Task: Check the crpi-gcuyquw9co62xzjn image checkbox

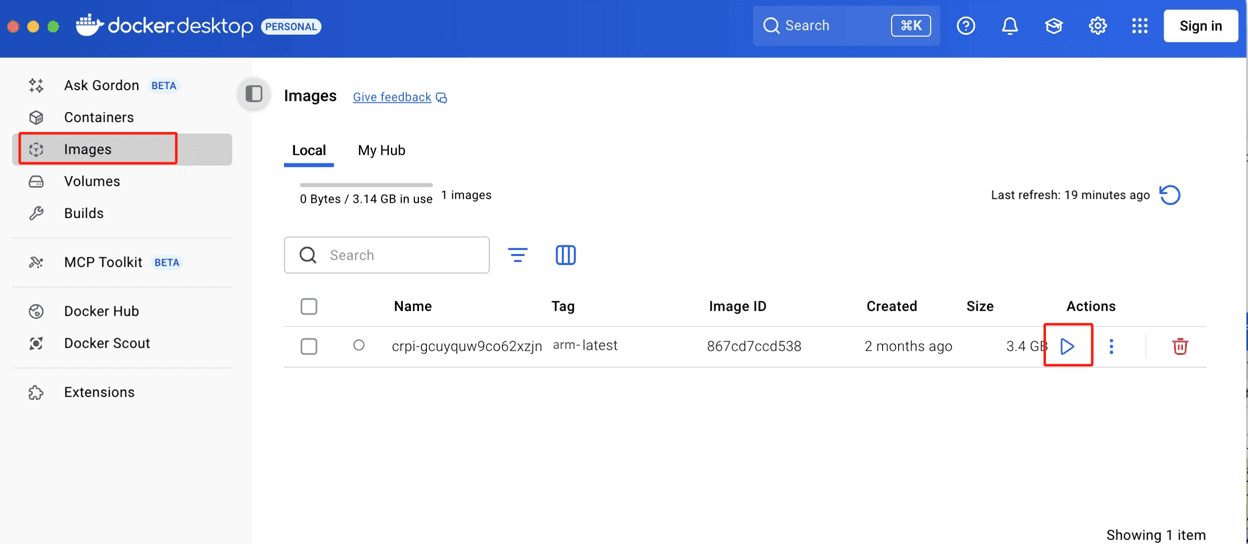Action: [309, 346]
